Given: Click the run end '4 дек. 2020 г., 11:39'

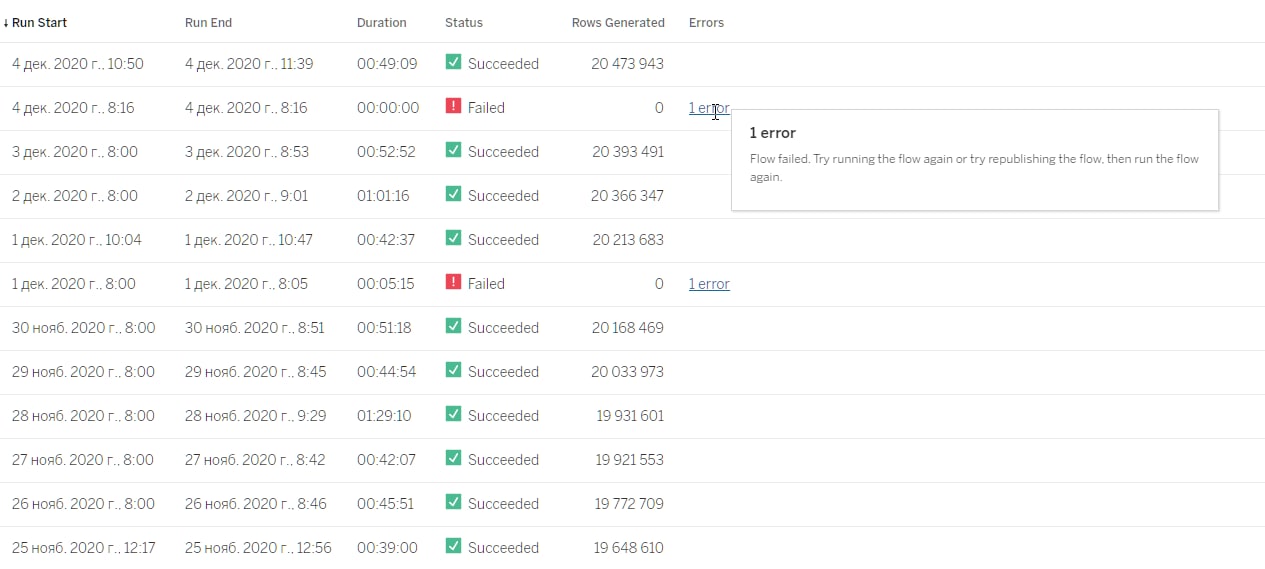Looking at the screenshot, I should [249, 64].
